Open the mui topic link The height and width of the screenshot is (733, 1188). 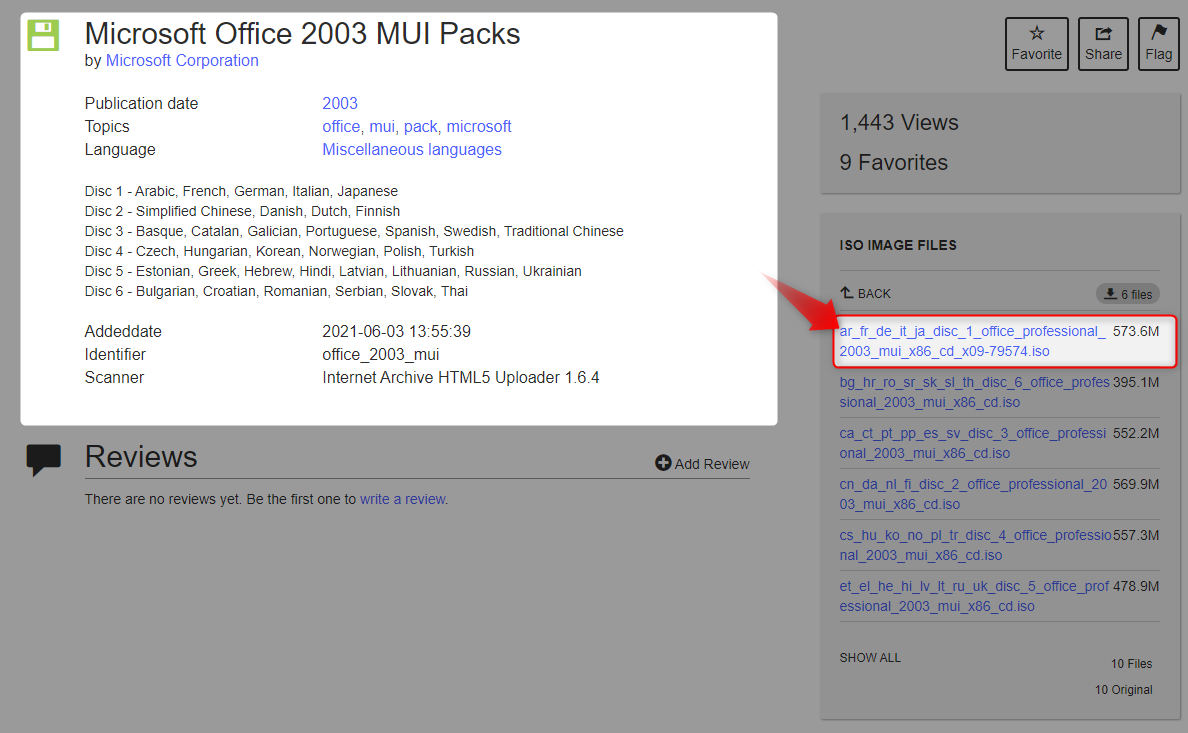[381, 126]
